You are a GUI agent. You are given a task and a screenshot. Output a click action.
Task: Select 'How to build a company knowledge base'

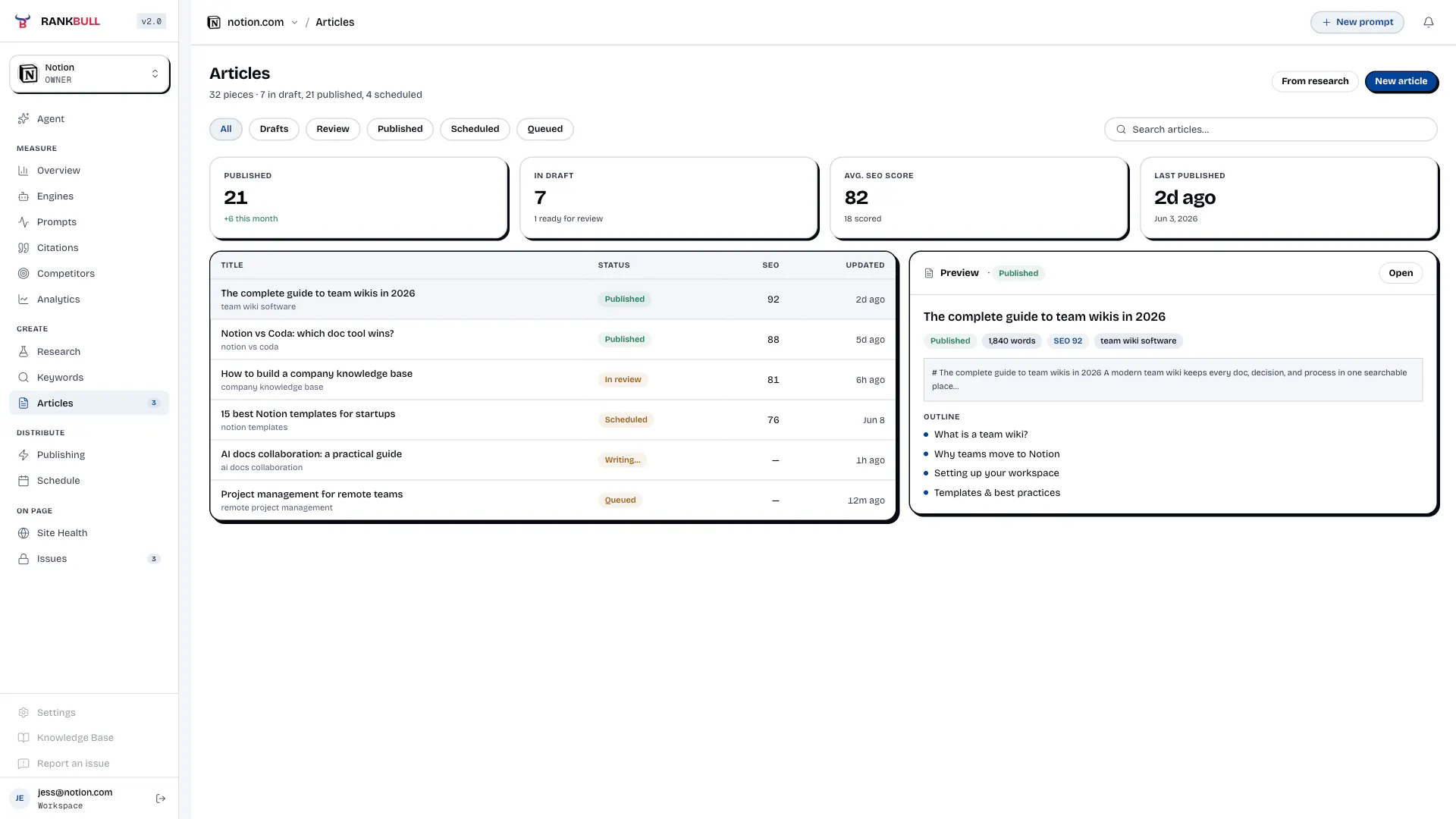pyautogui.click(x=554, y=380)
